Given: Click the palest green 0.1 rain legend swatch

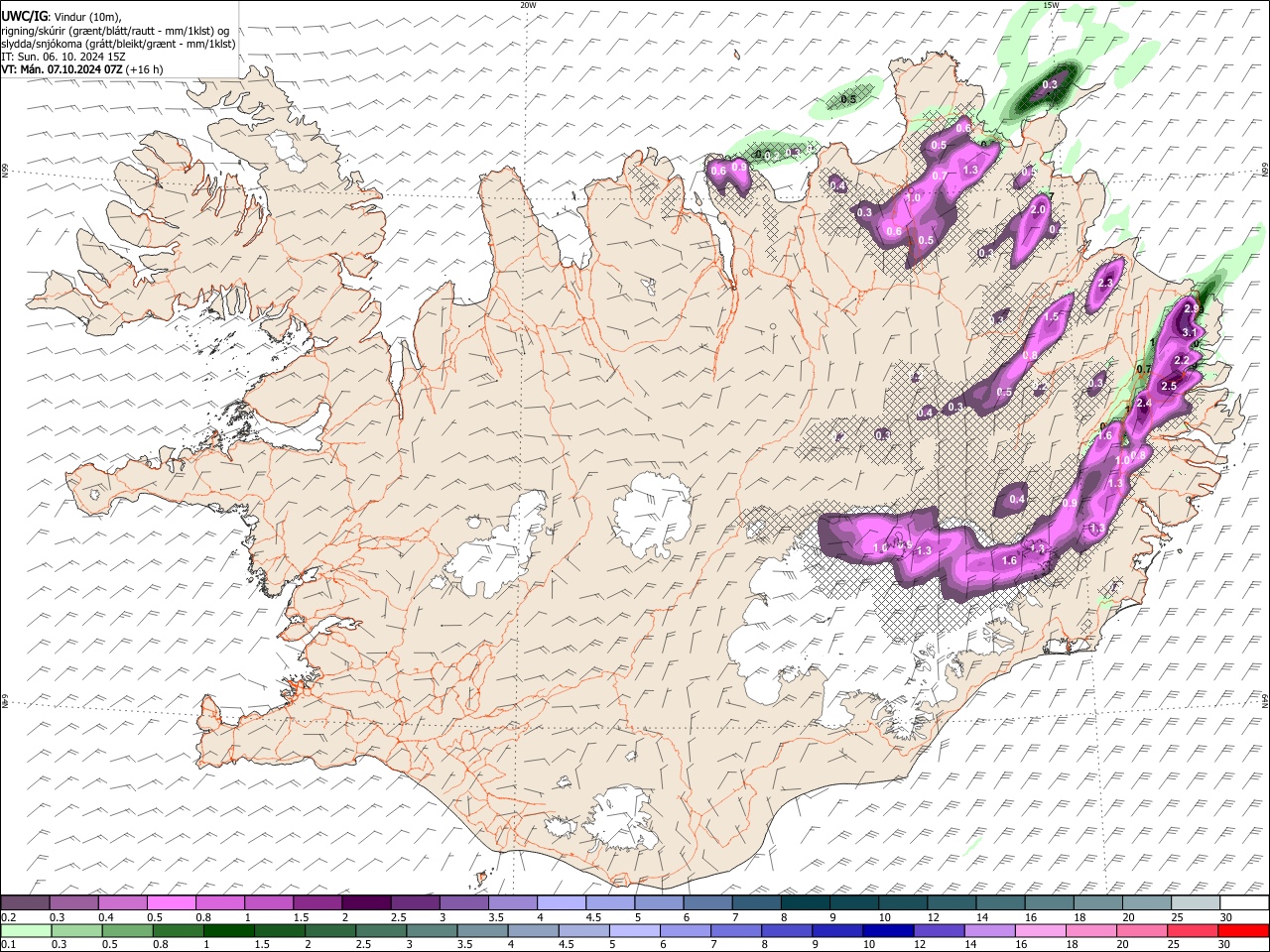Looking at the screenshot, I should tap(25, 931).
